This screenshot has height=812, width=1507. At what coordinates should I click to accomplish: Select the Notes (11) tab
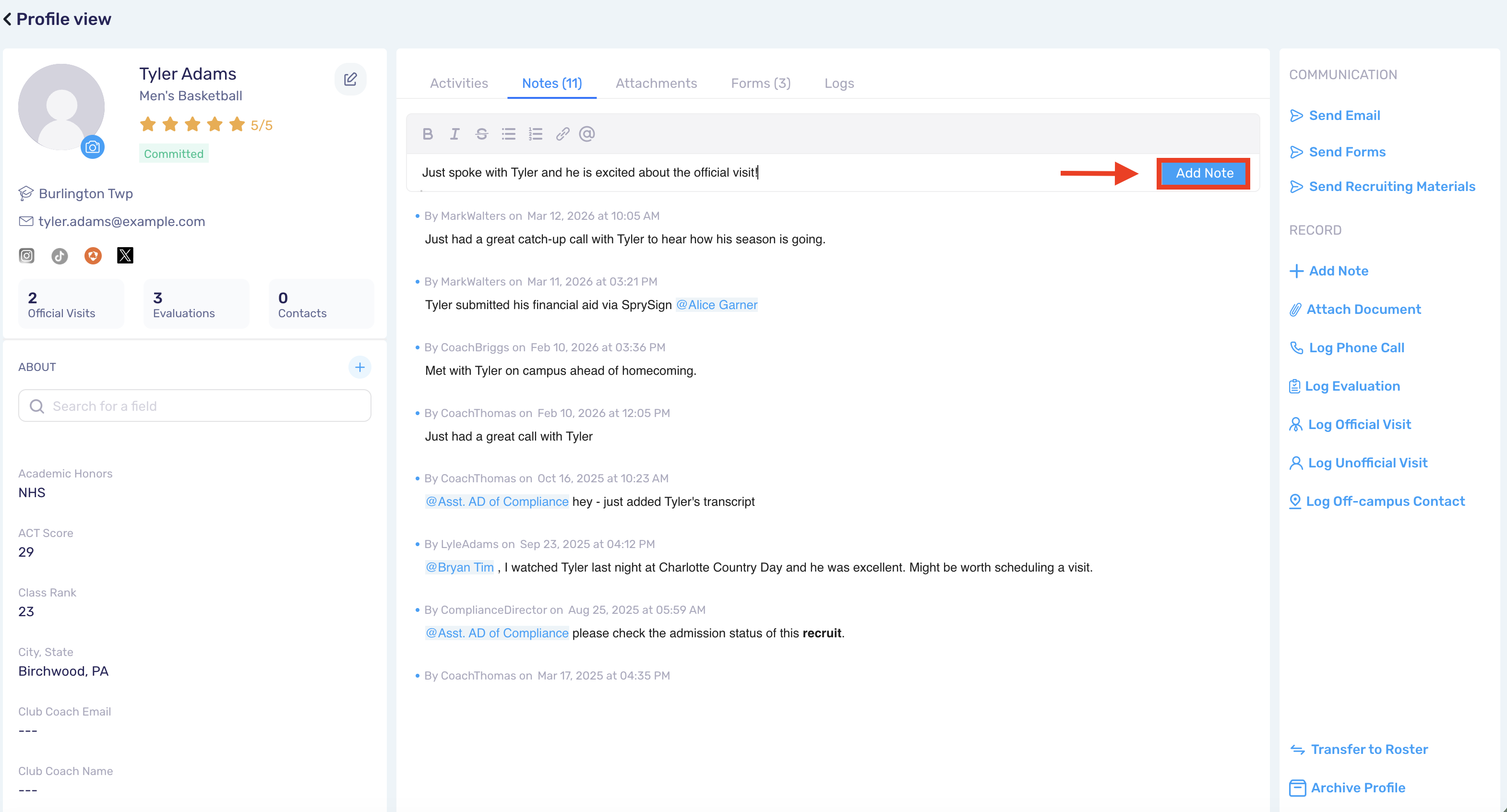point(551,83)
